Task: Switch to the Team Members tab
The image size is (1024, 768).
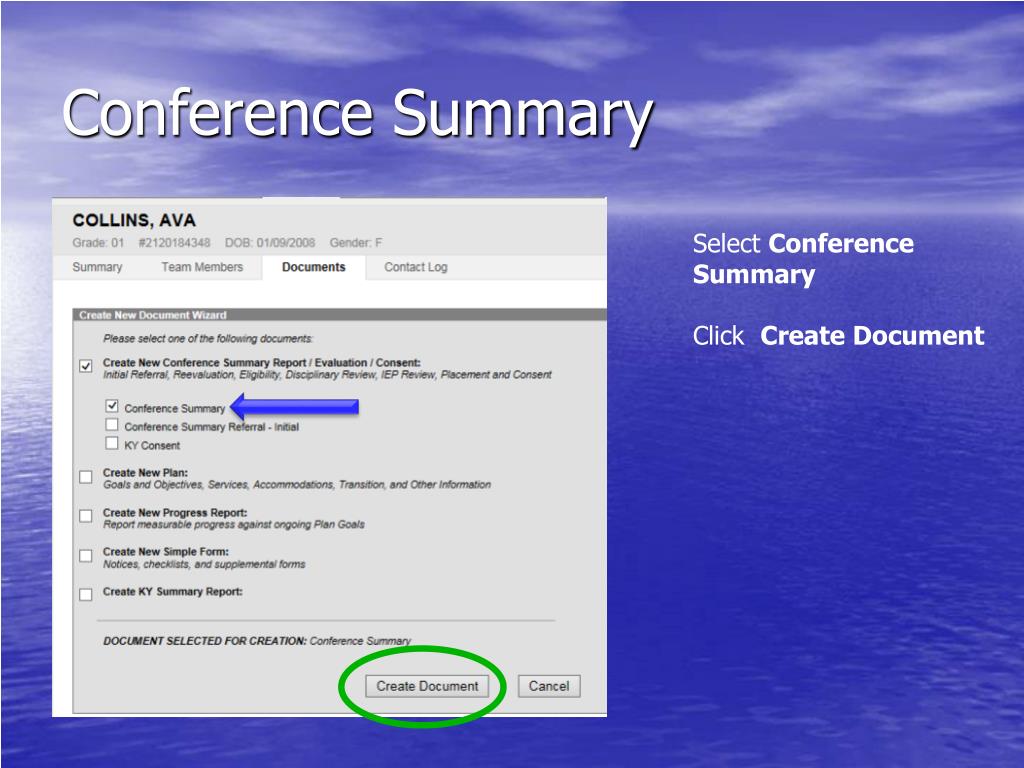Action: pos(202,267)
